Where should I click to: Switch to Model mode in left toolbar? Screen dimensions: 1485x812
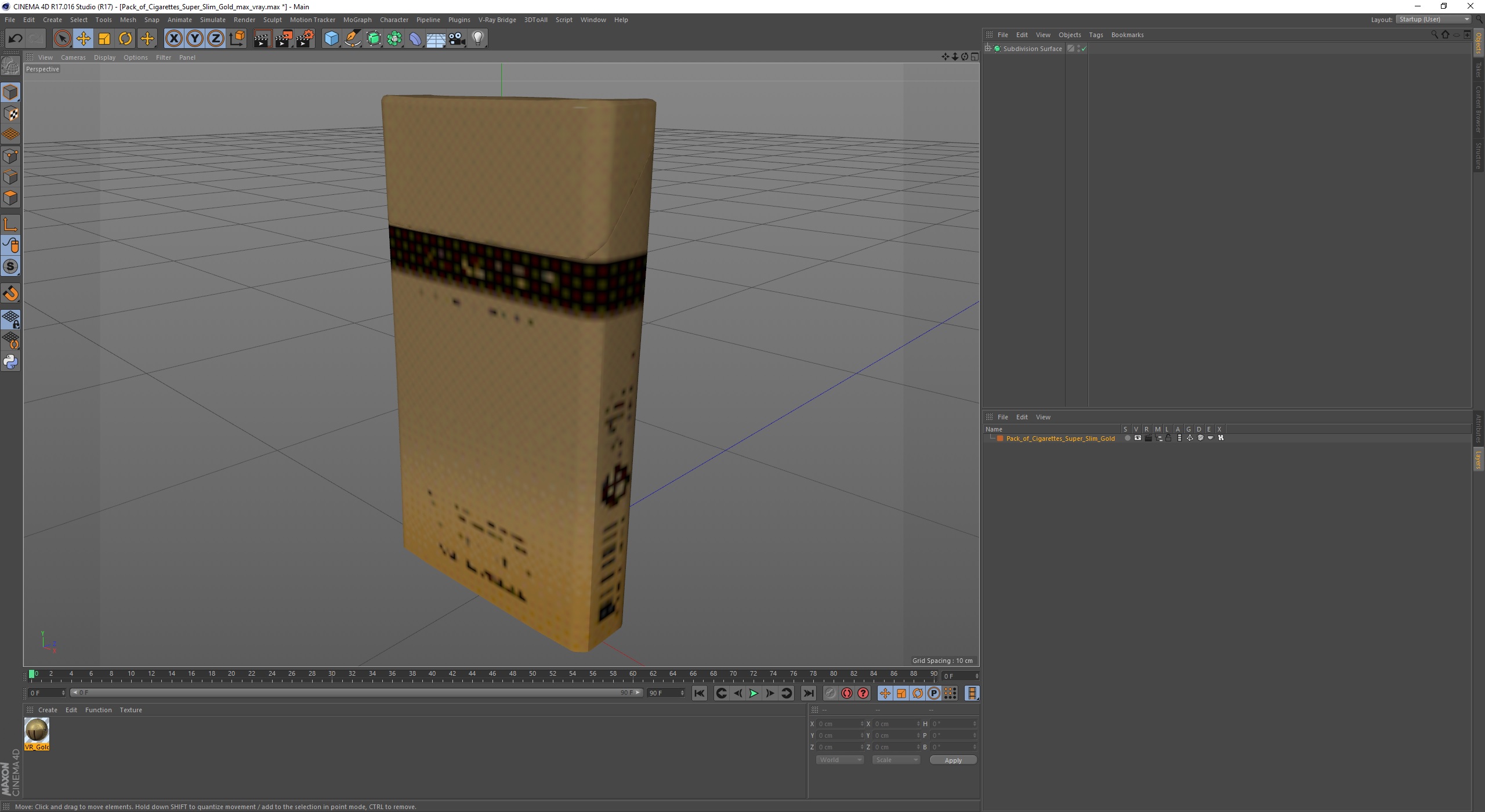pos(10,92)
